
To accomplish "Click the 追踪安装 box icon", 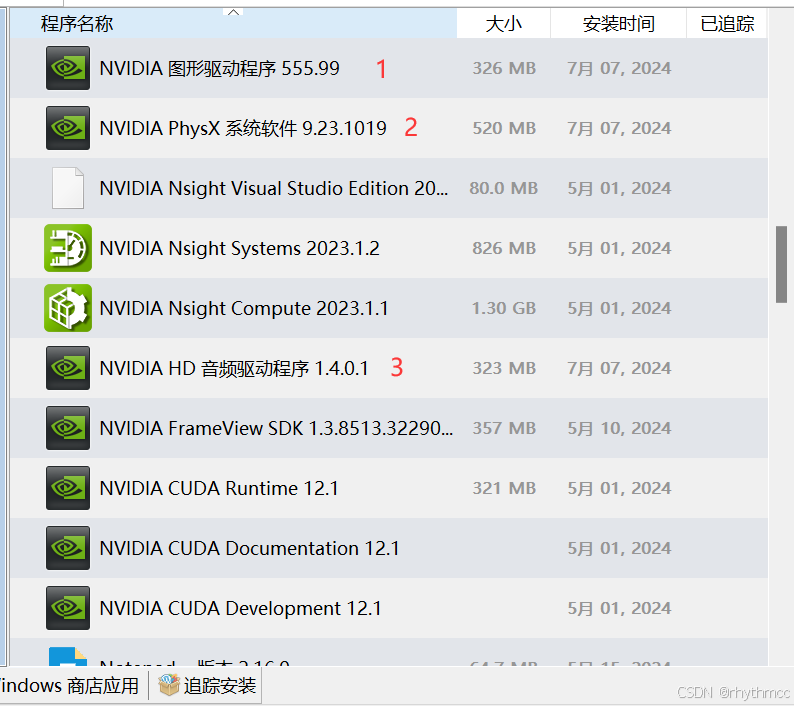I will pyautogui.click(x=169, y=685).
